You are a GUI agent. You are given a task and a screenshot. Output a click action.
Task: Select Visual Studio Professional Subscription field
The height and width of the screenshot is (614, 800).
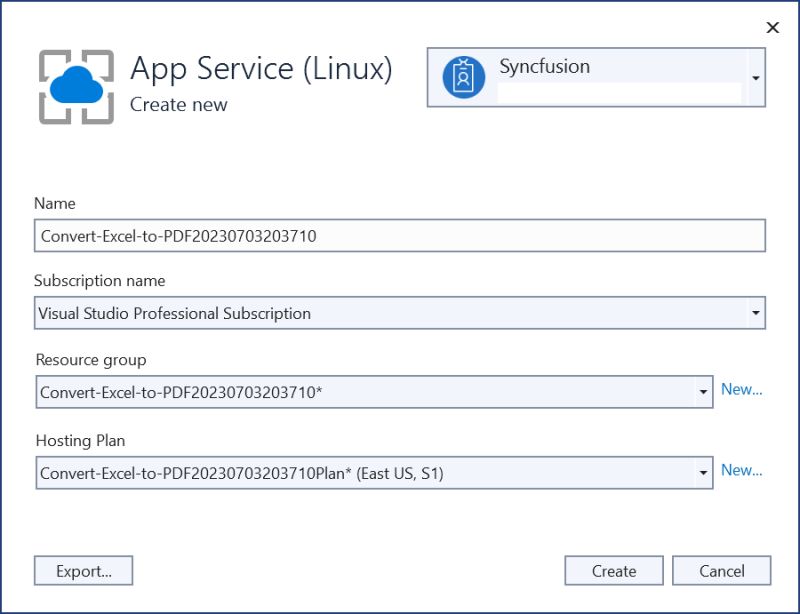[x=300, y=313]
